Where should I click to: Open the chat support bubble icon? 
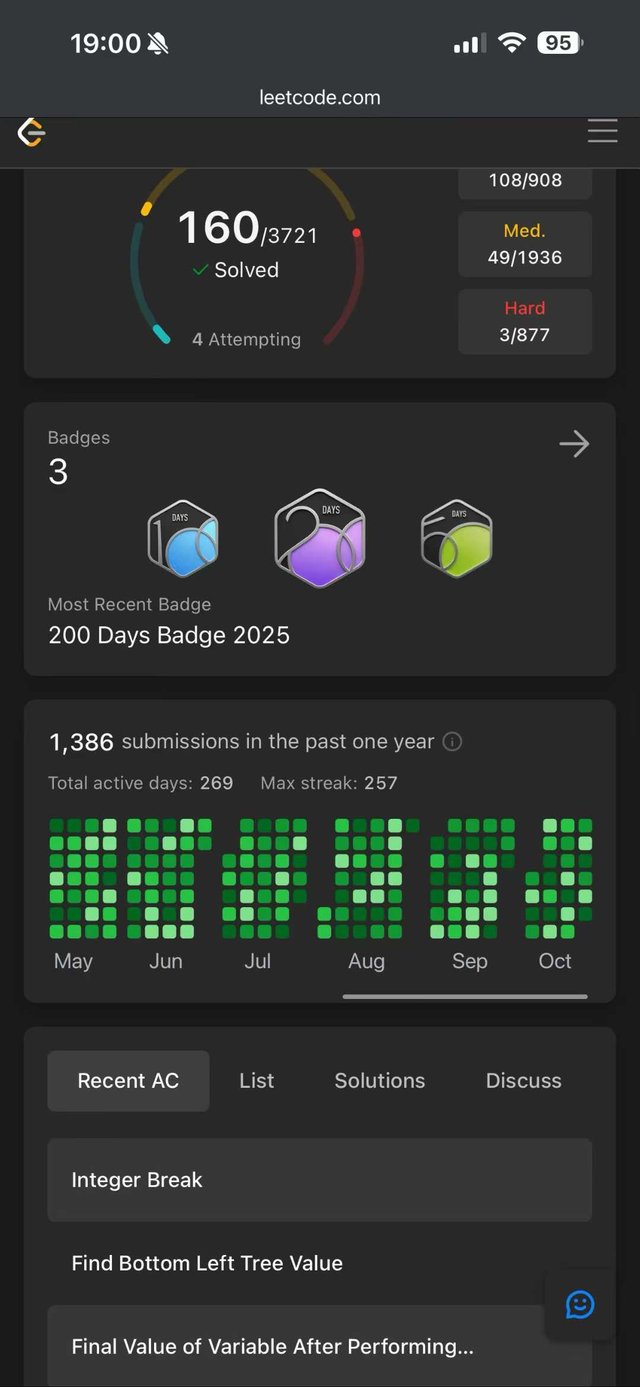coord(580,1304)
